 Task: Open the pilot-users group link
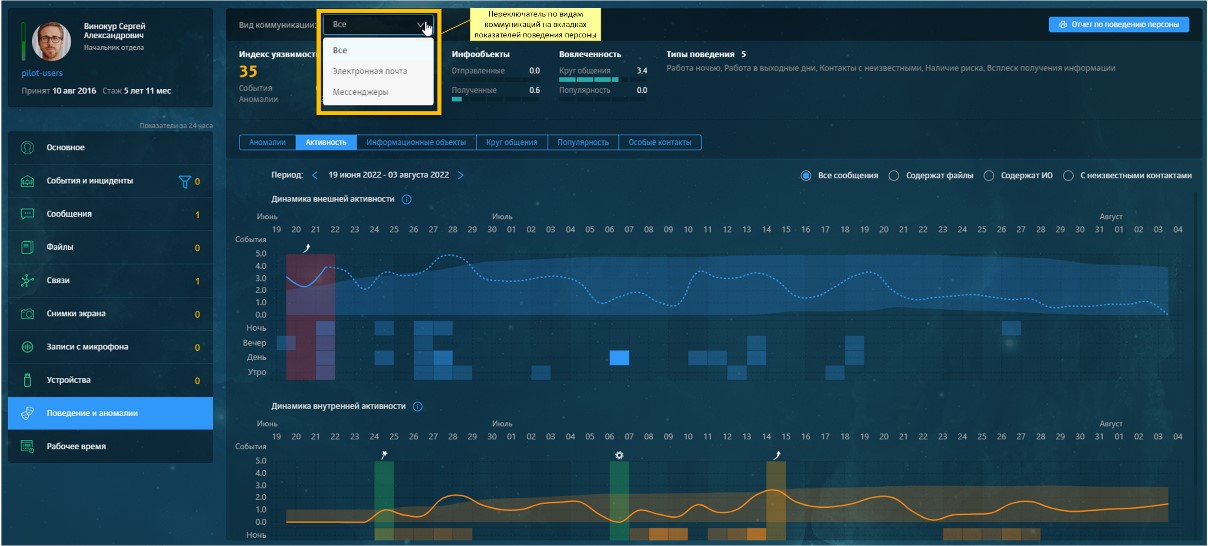(x=43, y=73)
